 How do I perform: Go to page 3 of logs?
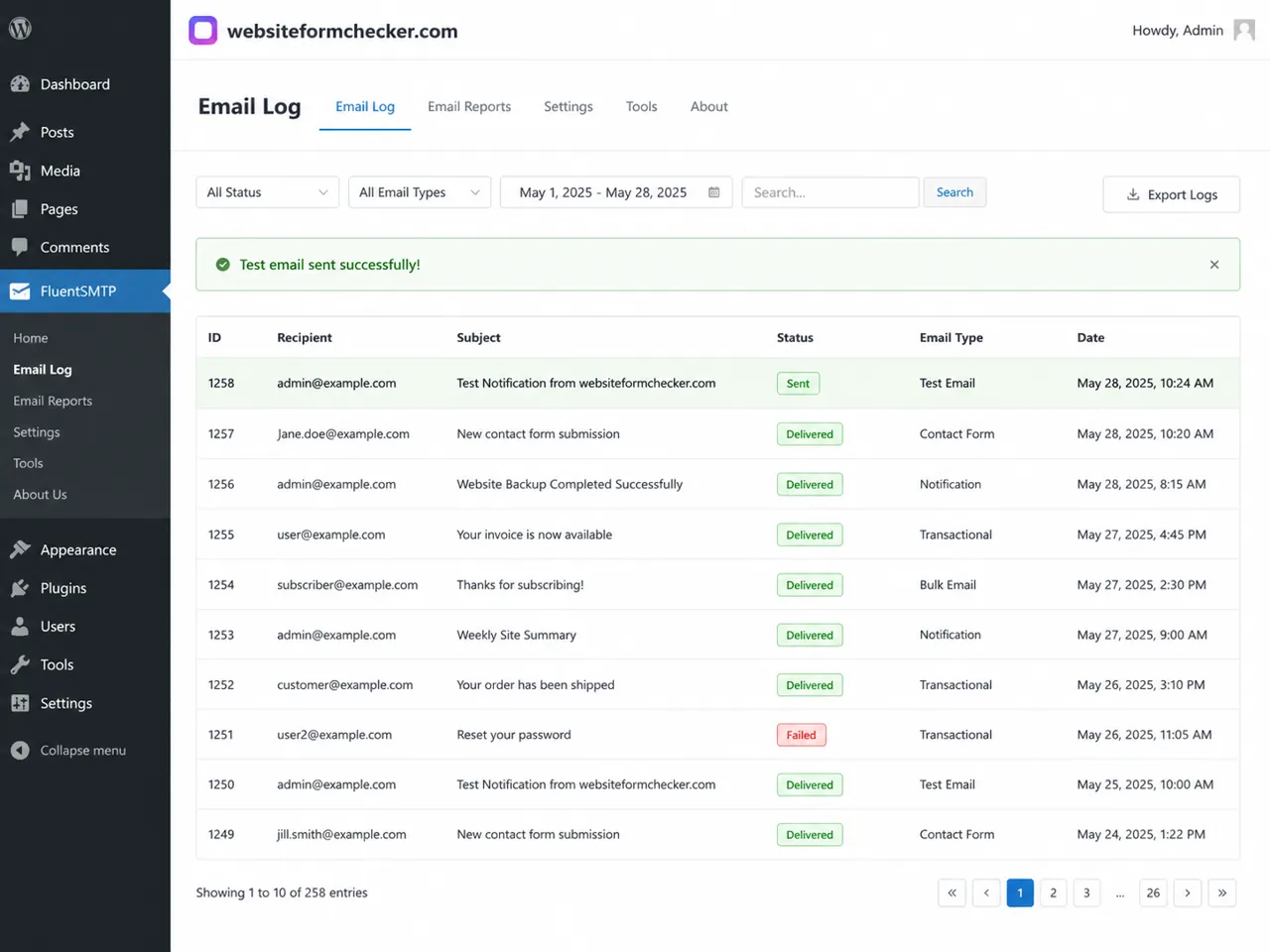point(1086,892)
